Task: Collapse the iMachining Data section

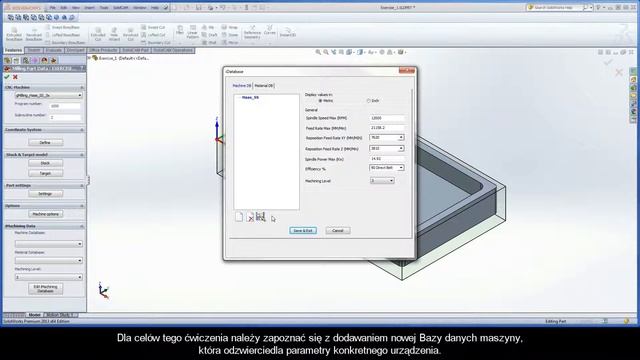Action: tap(82, 226)
